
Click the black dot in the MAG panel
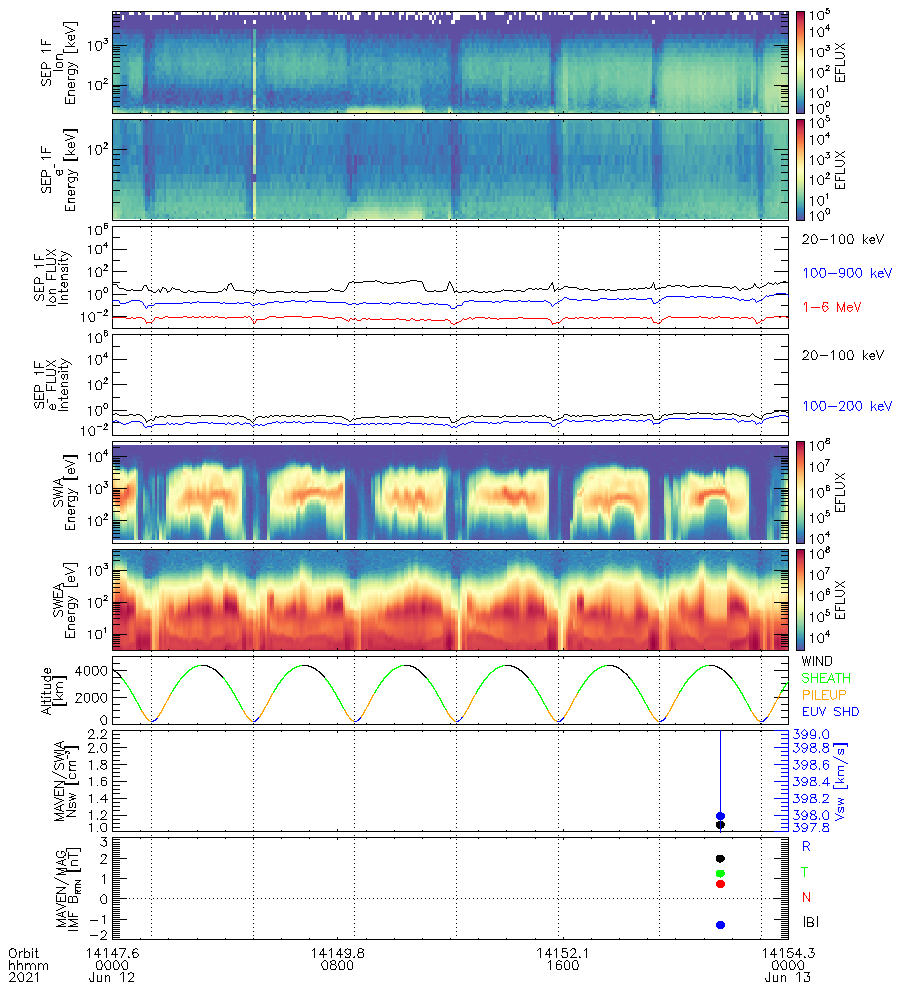tap(720, 859)
